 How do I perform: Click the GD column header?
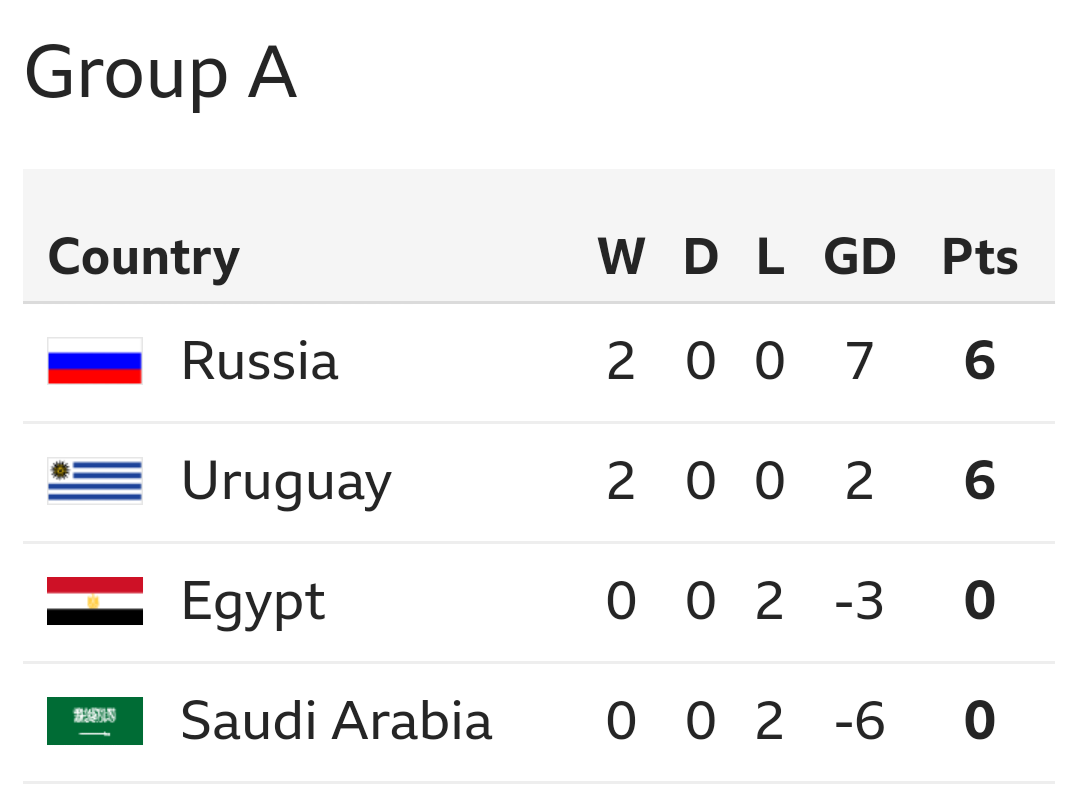[859, 257]
